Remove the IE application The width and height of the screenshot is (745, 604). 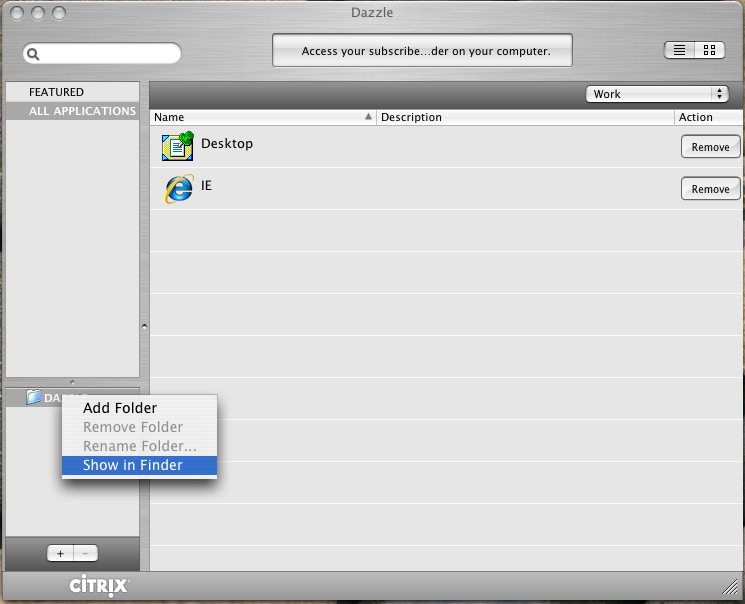(710, 189)
